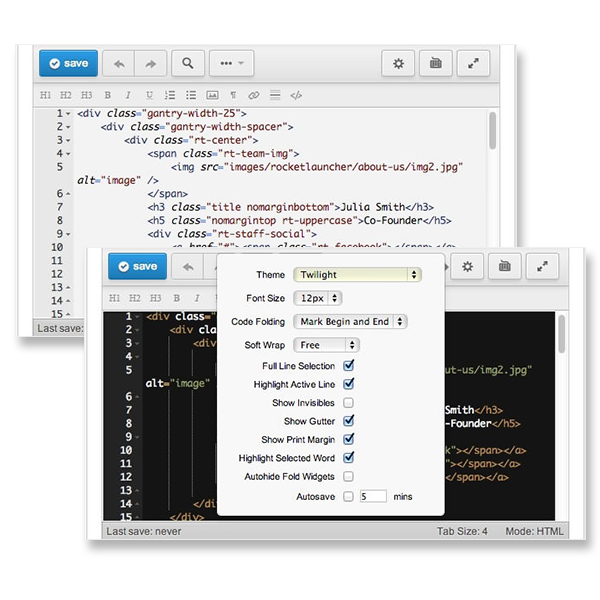Insert image tag in the back editor

pyautogui.click(x=212, y=95)
